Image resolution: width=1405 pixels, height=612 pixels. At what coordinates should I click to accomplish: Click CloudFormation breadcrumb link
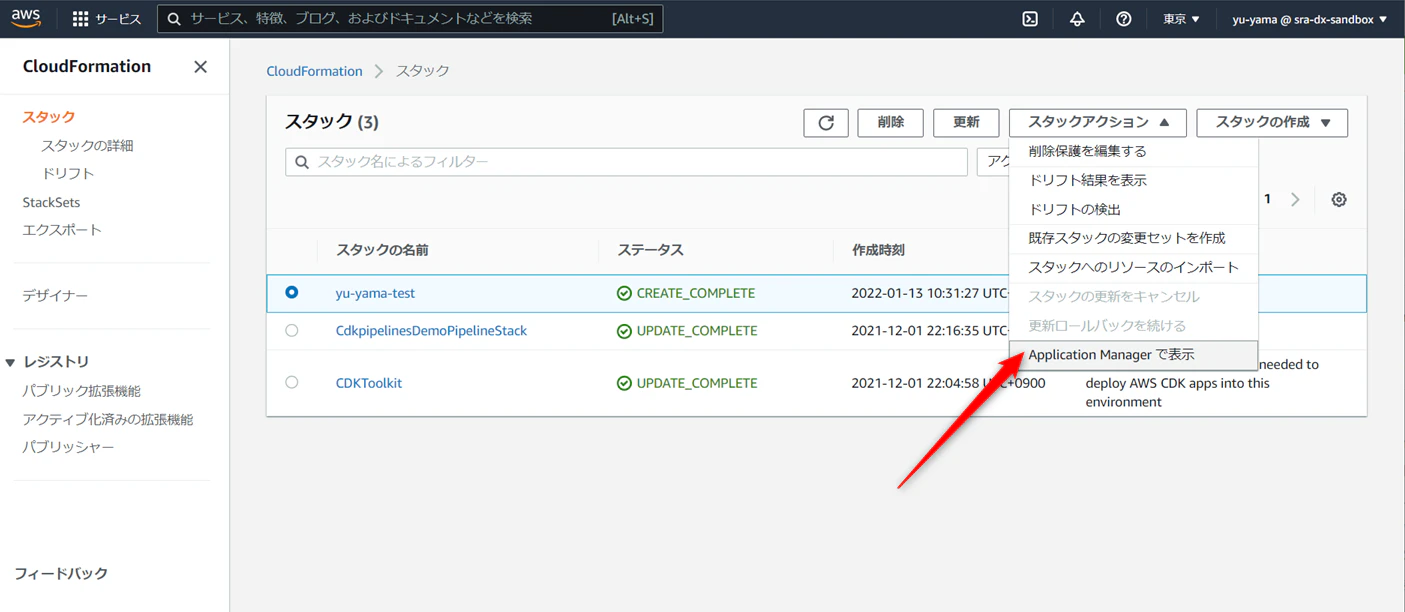point(314,71)
